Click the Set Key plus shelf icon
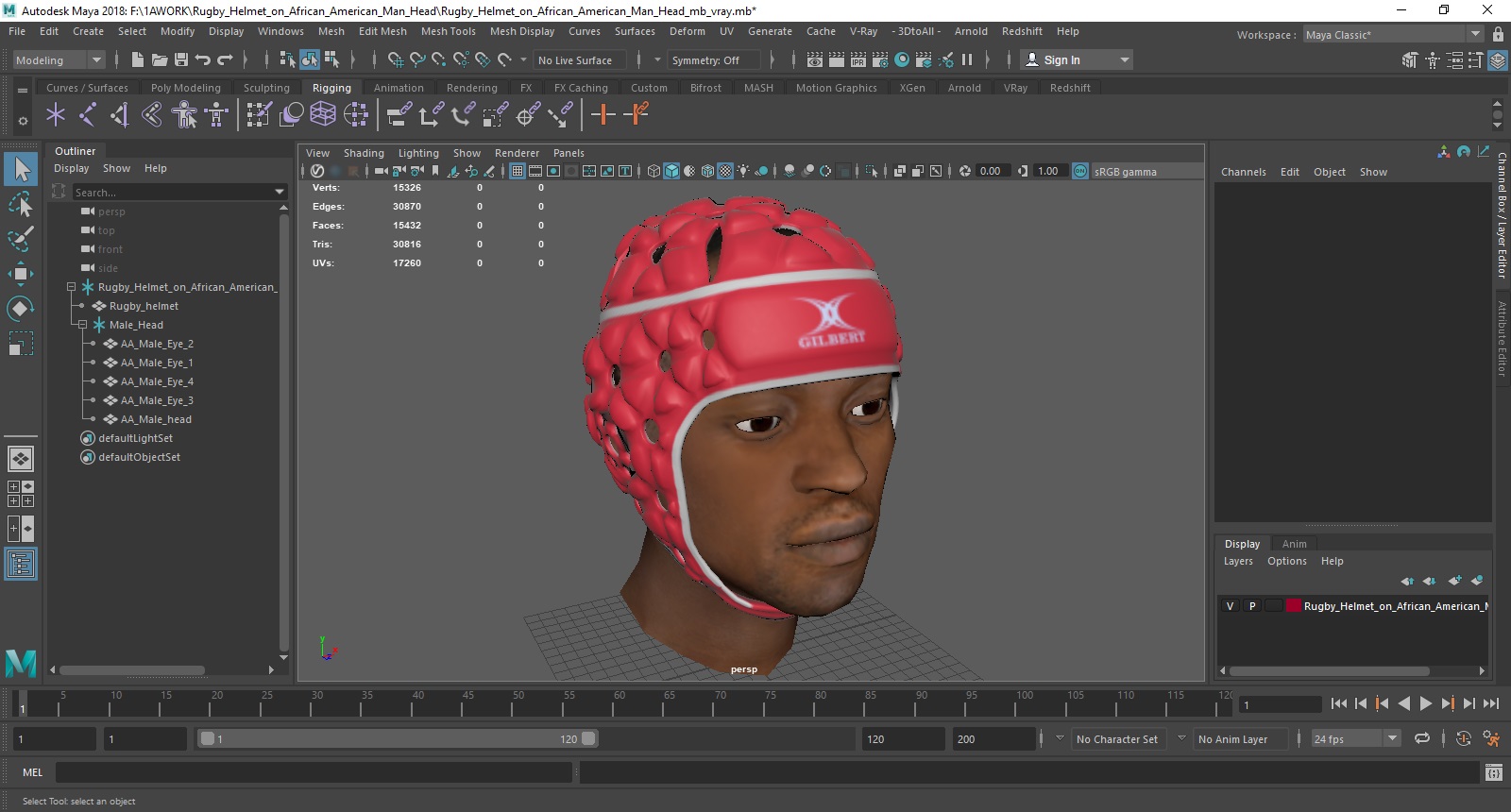This screenshot has height=812, width=1511. pyautogui.click(x=603, y=115)
